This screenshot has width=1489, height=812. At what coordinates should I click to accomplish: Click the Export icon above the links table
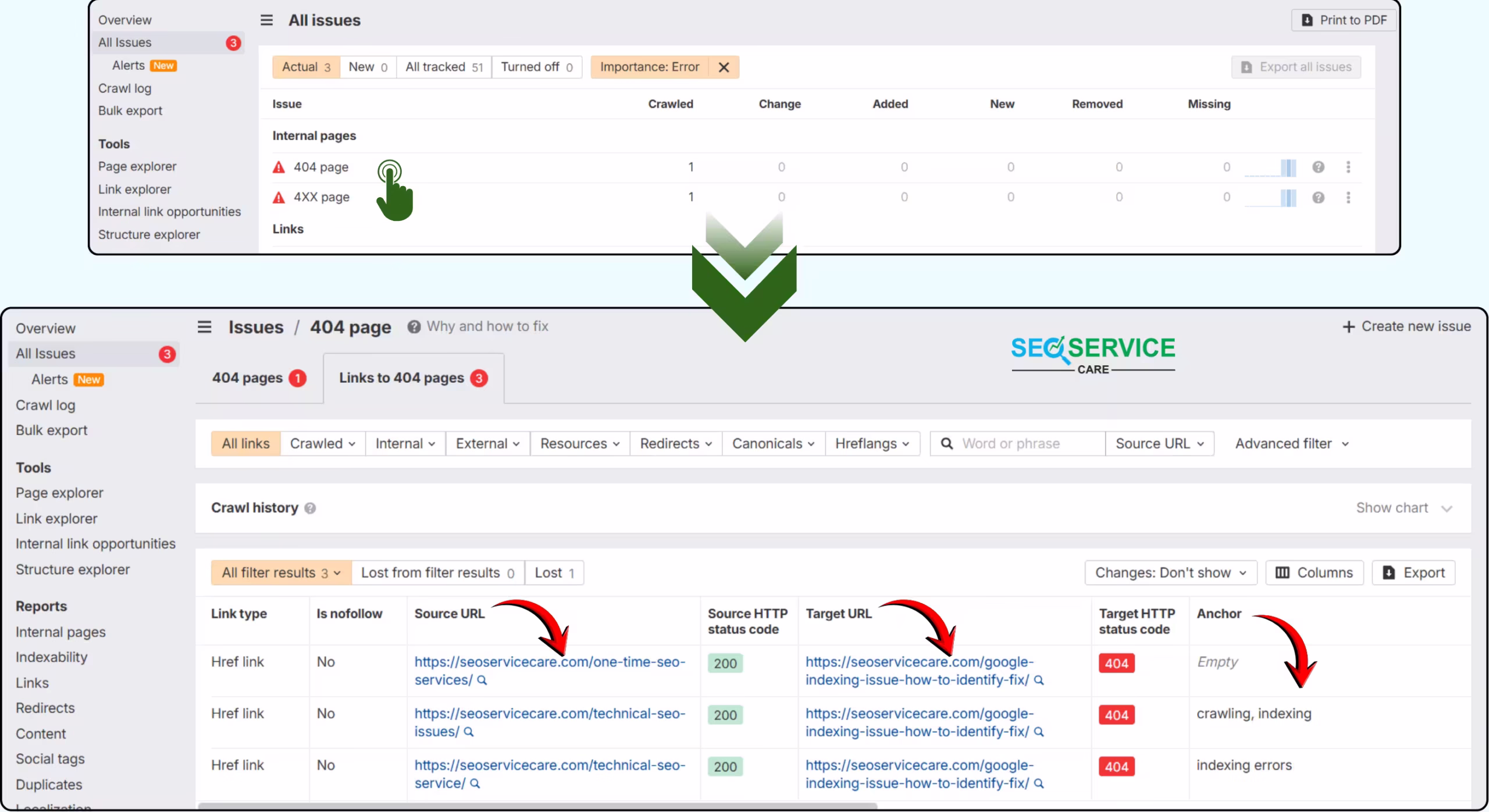(x=1390, y=572)
